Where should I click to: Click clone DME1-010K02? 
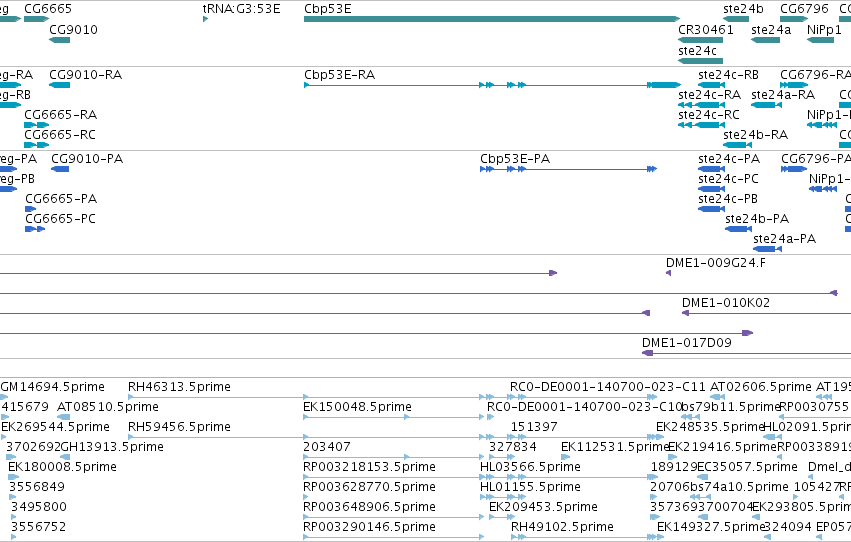(x=766, y=313)
